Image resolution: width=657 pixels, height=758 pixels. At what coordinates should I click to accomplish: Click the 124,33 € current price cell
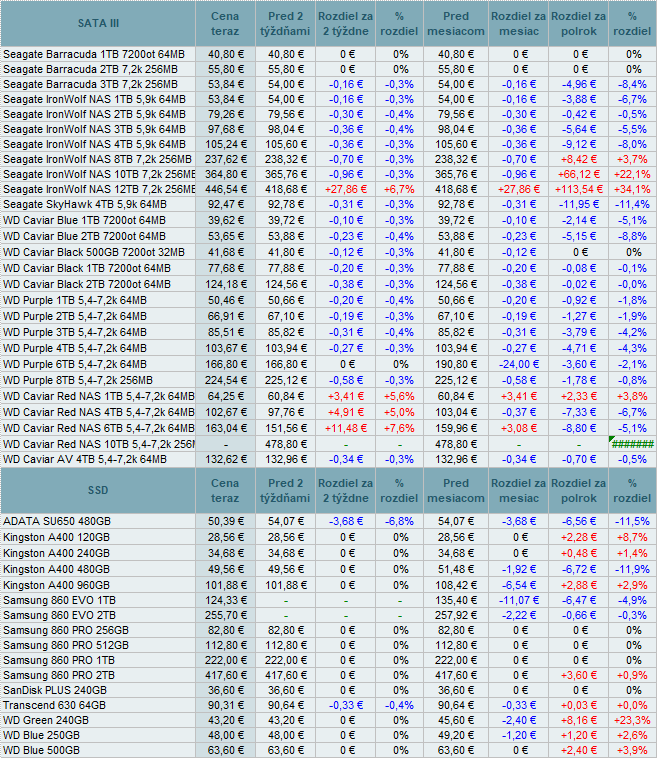coord(225,600)
